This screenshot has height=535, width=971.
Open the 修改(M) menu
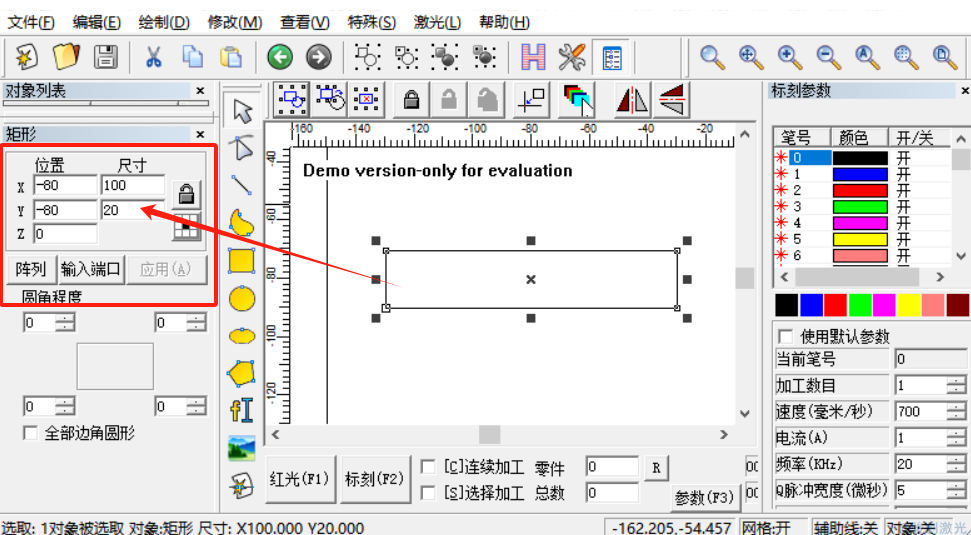234,22
